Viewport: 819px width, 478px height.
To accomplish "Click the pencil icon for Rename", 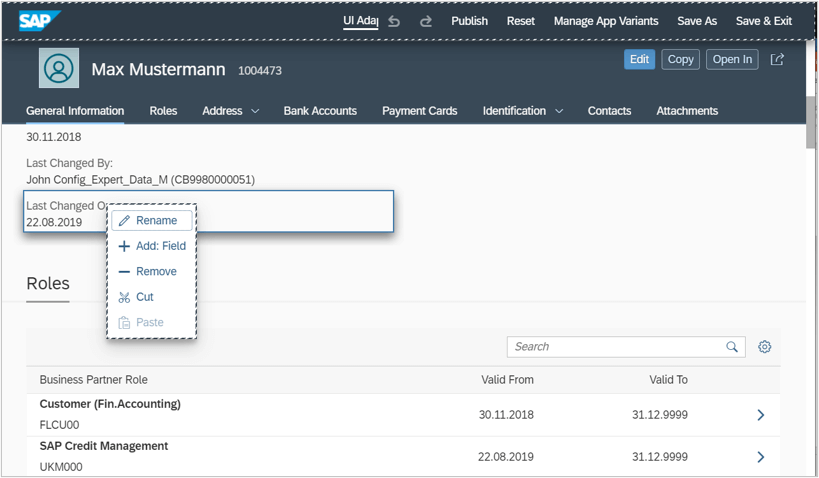I will 124,221.
